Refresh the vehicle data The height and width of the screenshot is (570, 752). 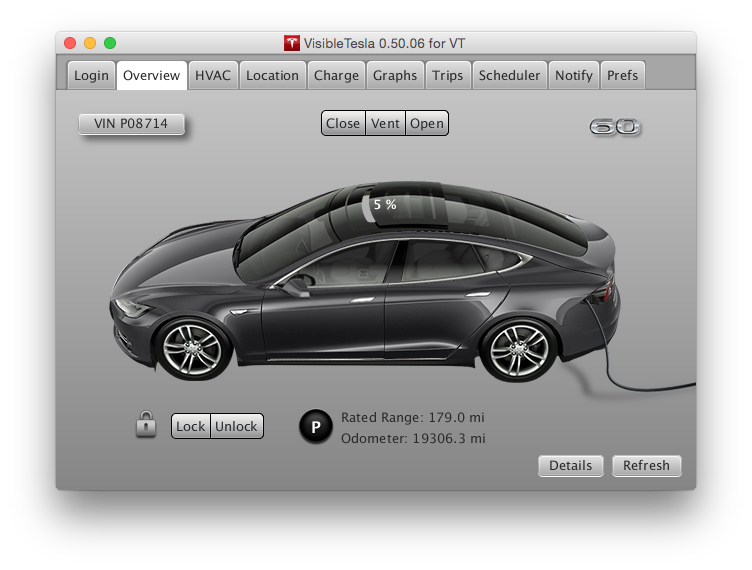point(646,465)
